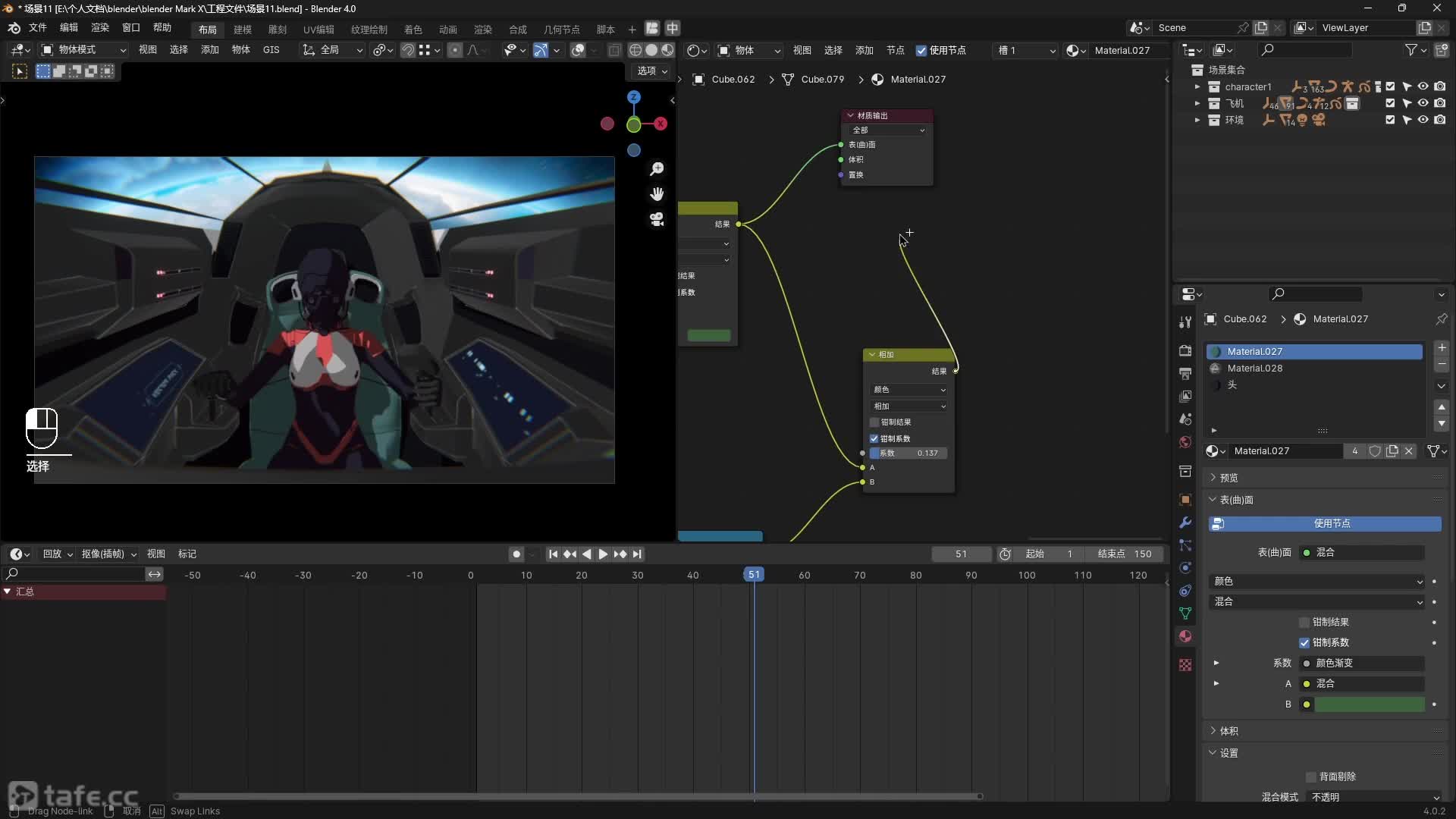1456x819 pixels.
Task: Open the Tool properties tab
Action: [x=1185, y=322]
